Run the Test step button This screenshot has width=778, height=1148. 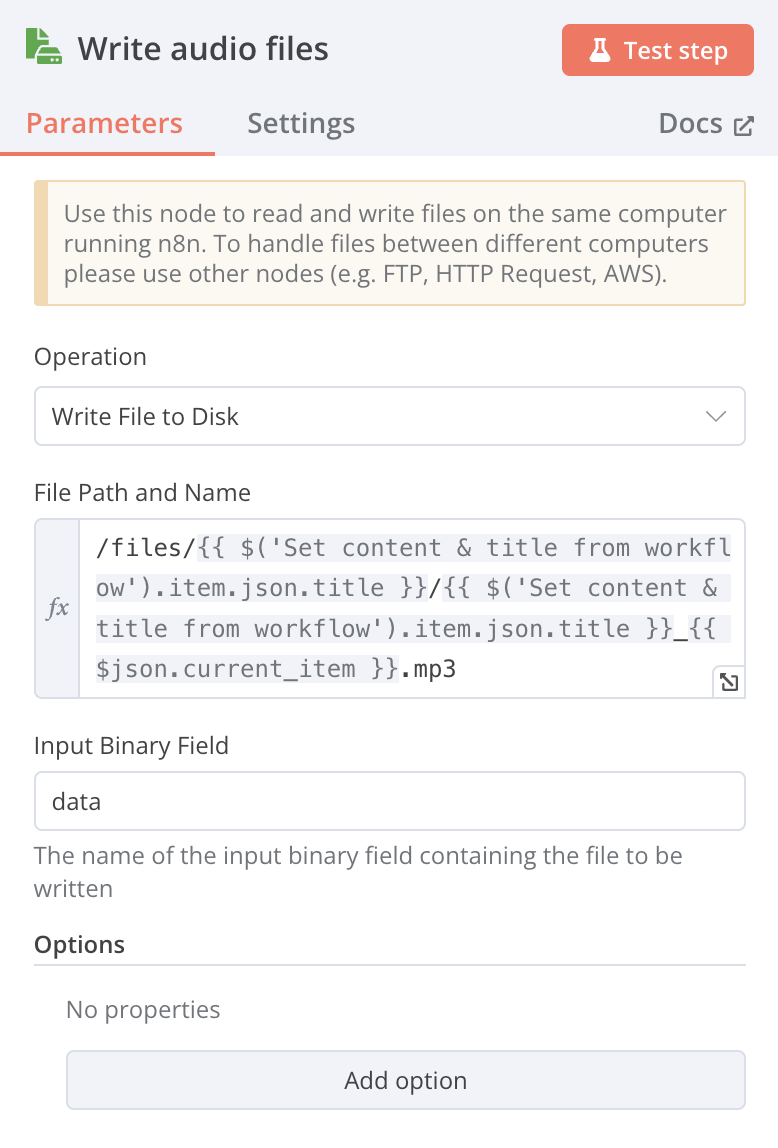coord(657,50)
